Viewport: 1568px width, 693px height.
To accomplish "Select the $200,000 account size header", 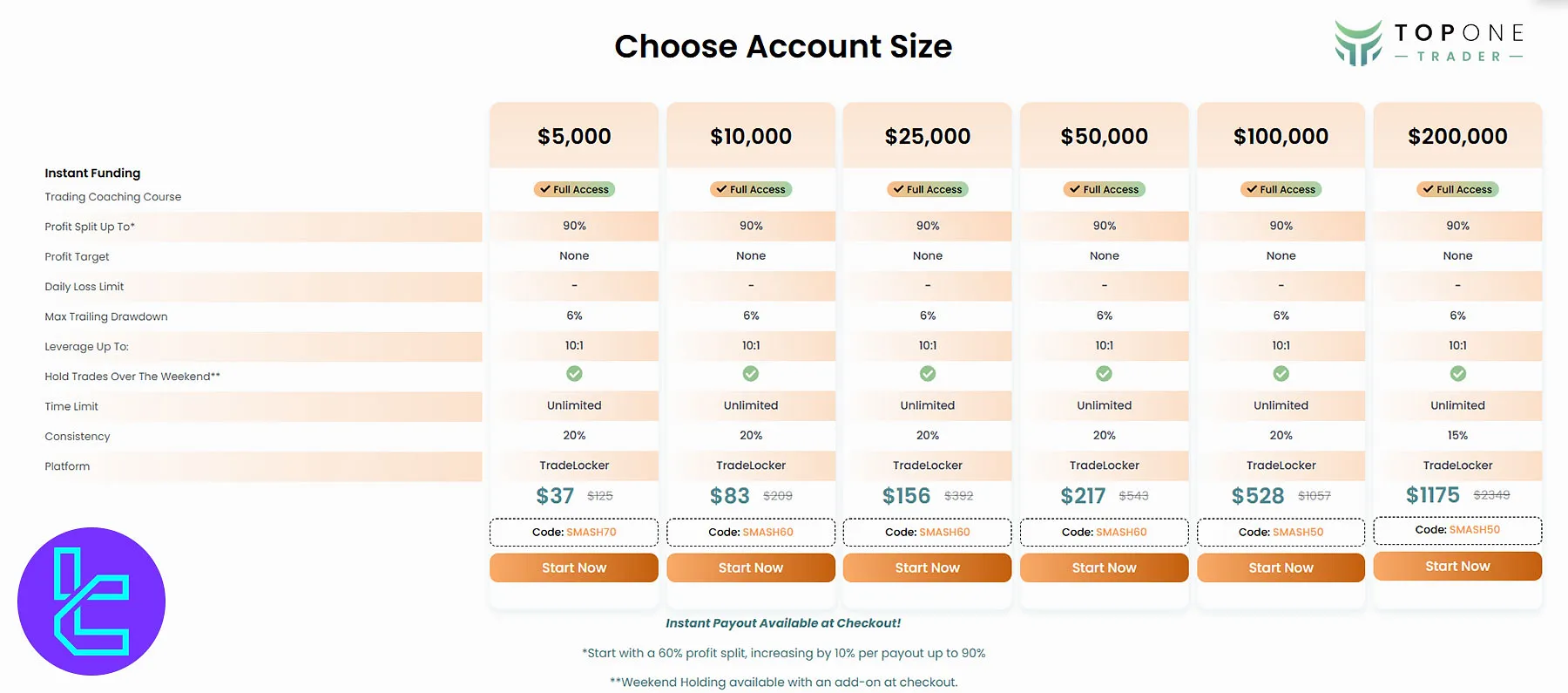I will (1457, 136).
